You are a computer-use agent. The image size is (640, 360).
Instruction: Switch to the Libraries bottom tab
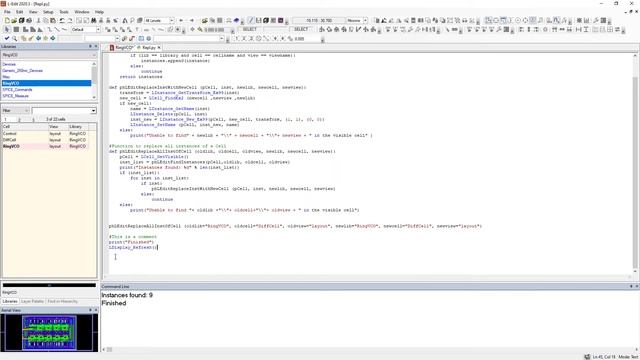pyautogui.click(x=10, y=301)
